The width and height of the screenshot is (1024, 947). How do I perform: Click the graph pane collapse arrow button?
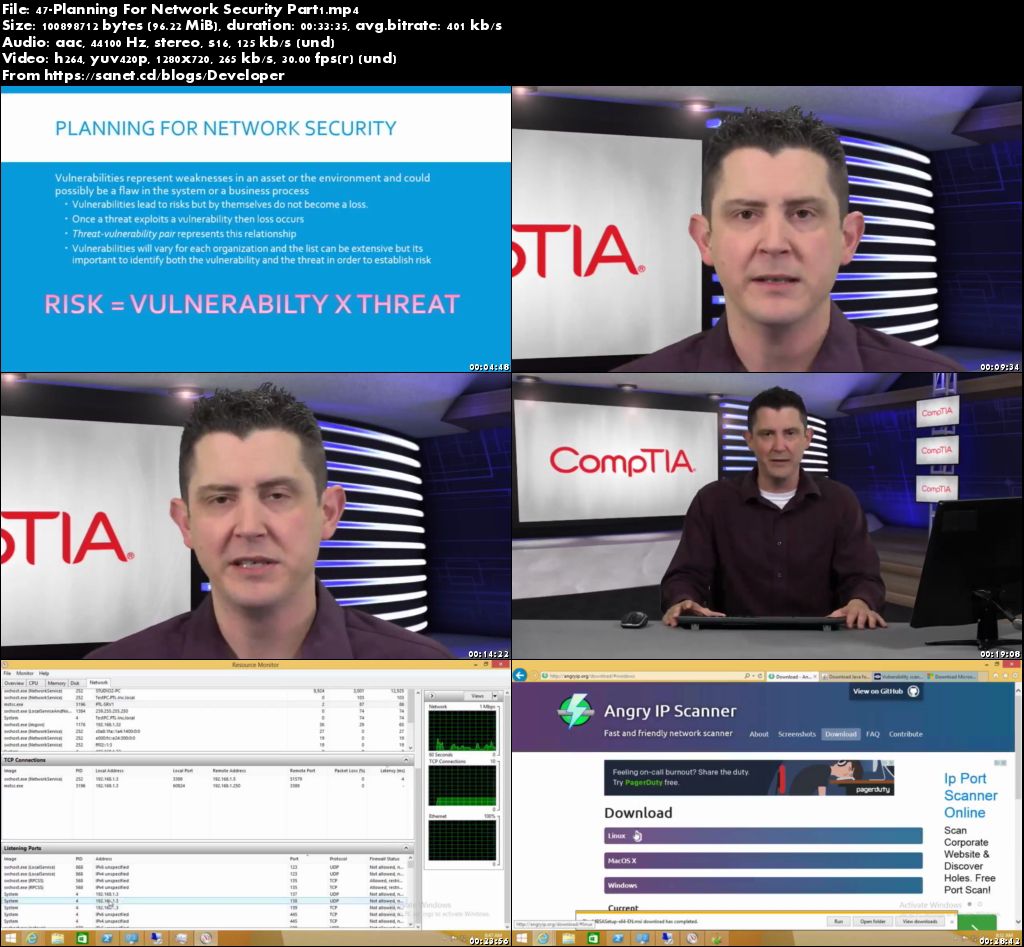coord(432,696)
